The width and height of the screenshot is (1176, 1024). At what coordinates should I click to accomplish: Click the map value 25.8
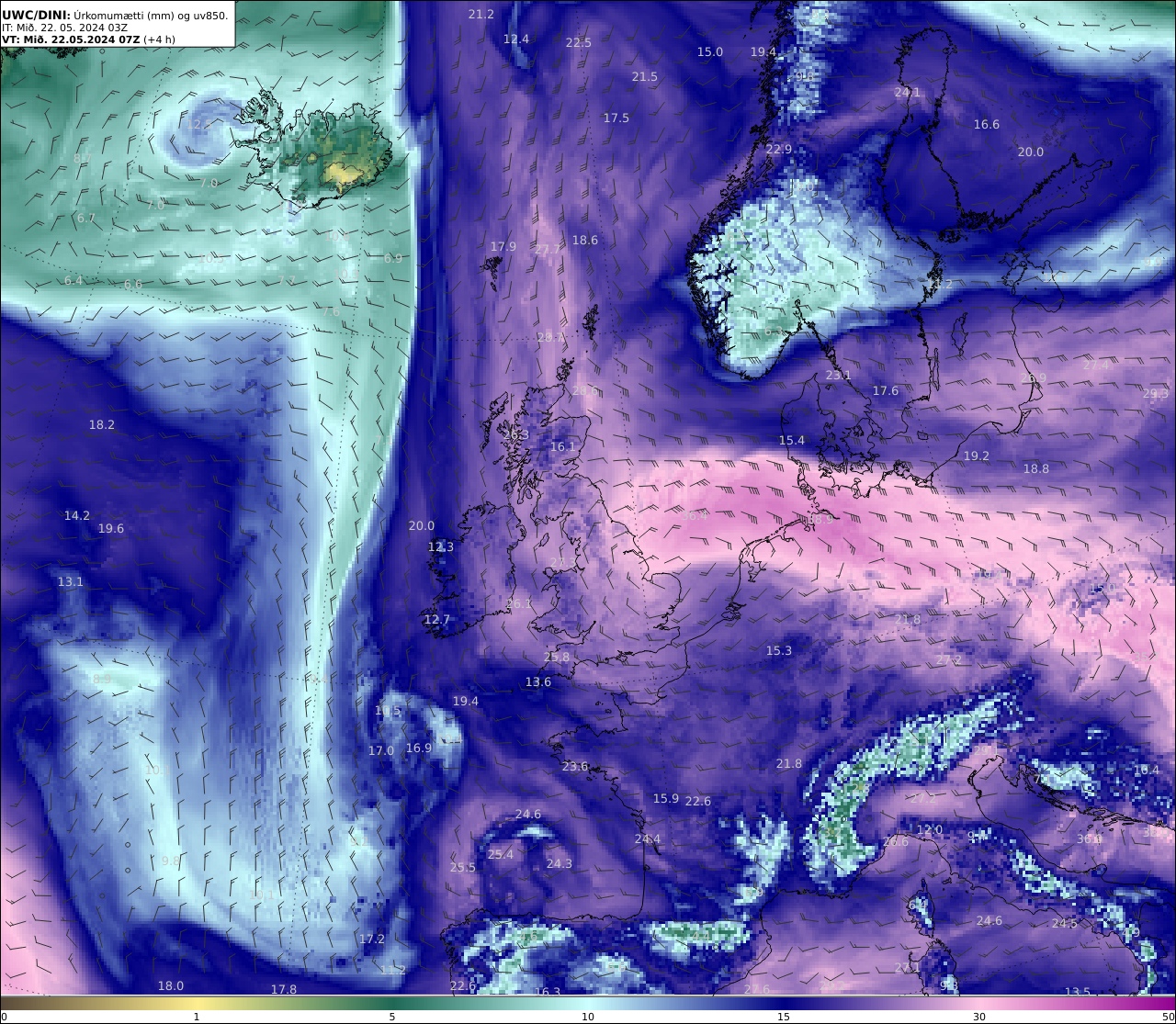coord(557,657)
